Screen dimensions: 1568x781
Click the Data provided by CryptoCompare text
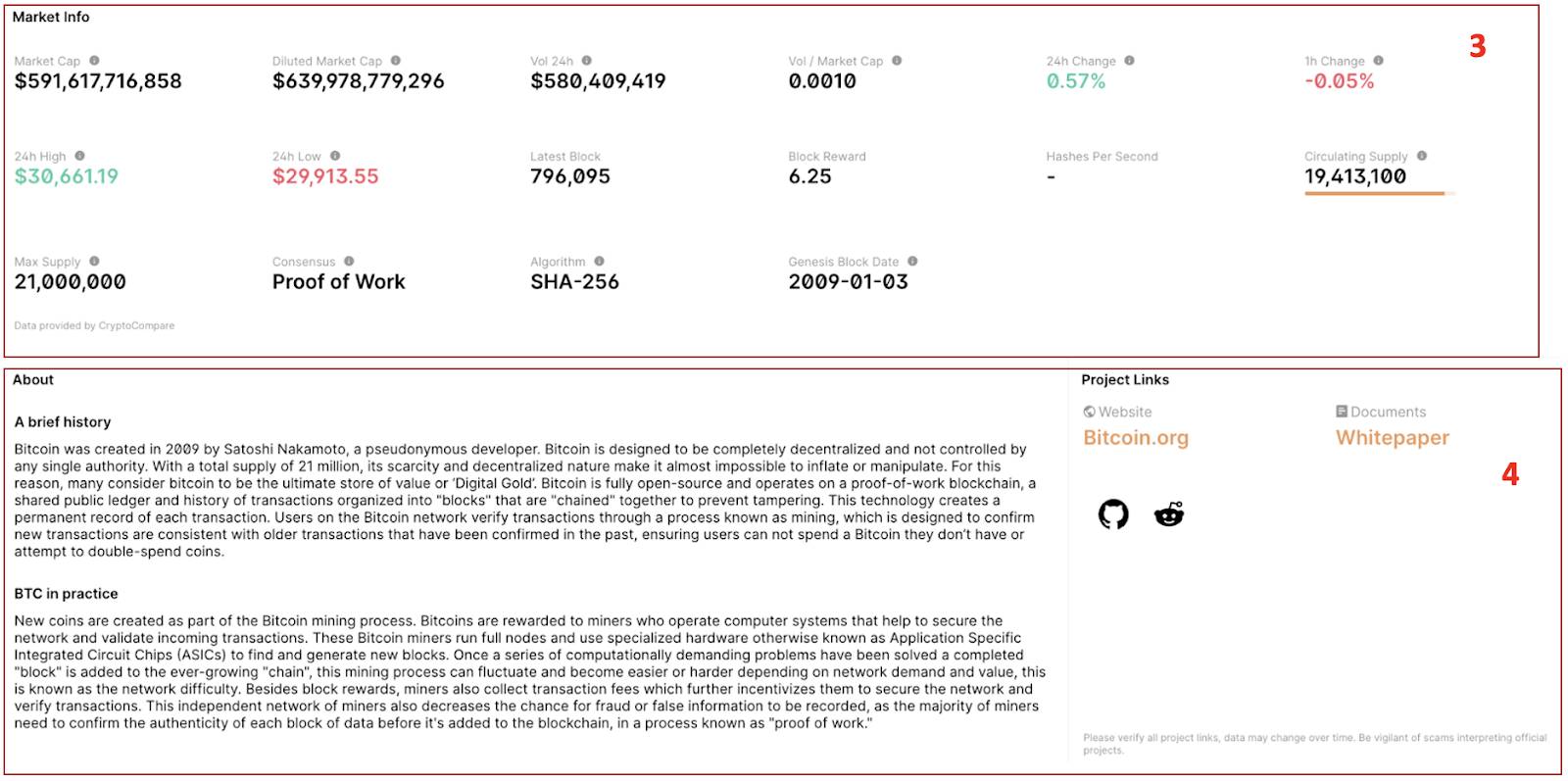94,325
